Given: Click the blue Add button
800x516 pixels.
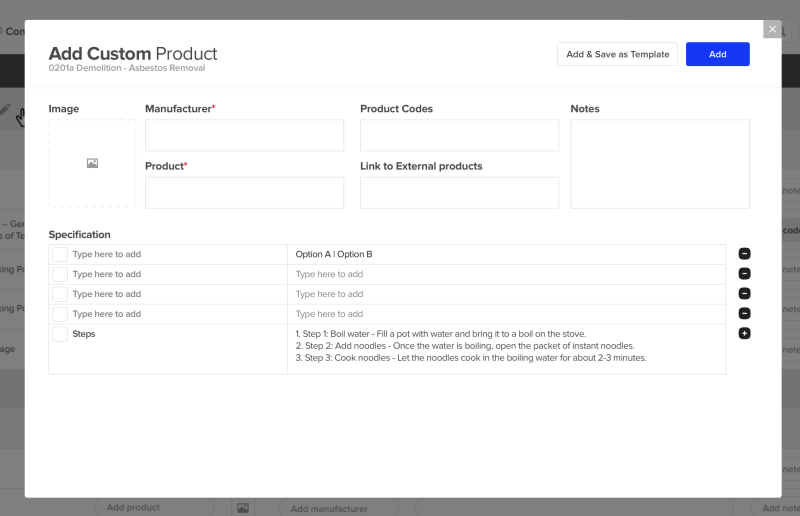Looking at the screenshot, I should click(x=717, y=54).
